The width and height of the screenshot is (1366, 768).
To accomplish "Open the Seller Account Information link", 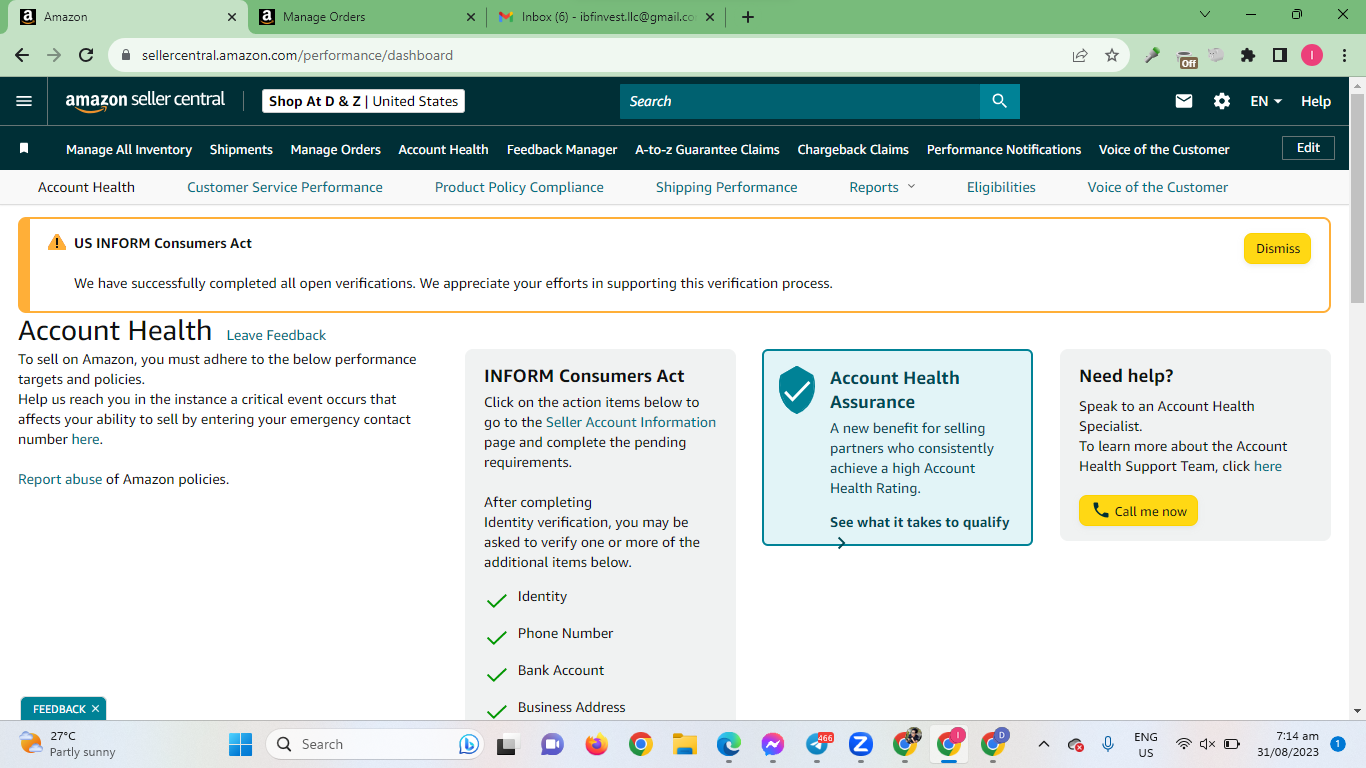I will click(631, 422).
